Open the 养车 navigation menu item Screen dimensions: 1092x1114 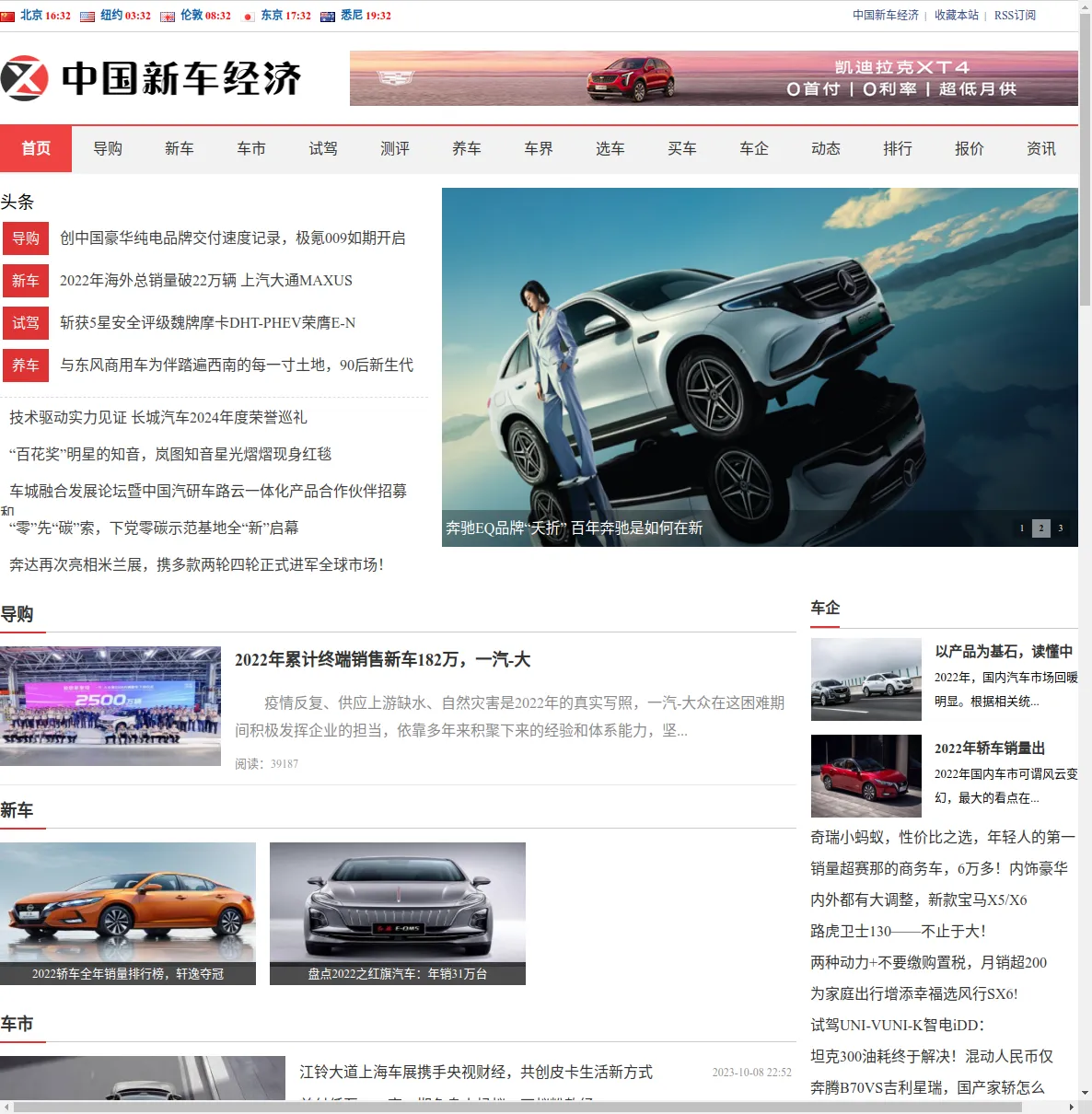pyautogui.click(x=467, y=148)
